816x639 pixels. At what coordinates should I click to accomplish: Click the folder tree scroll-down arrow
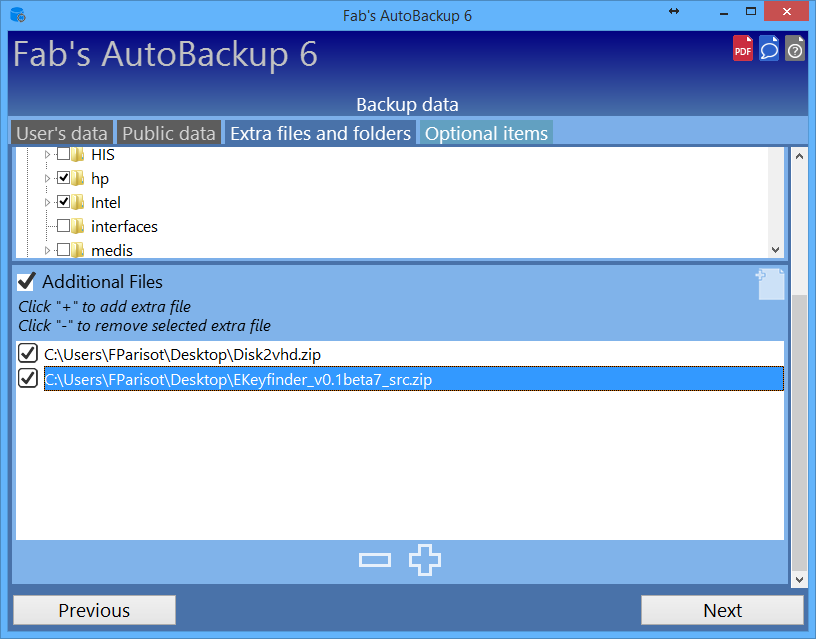pos(775,250)
